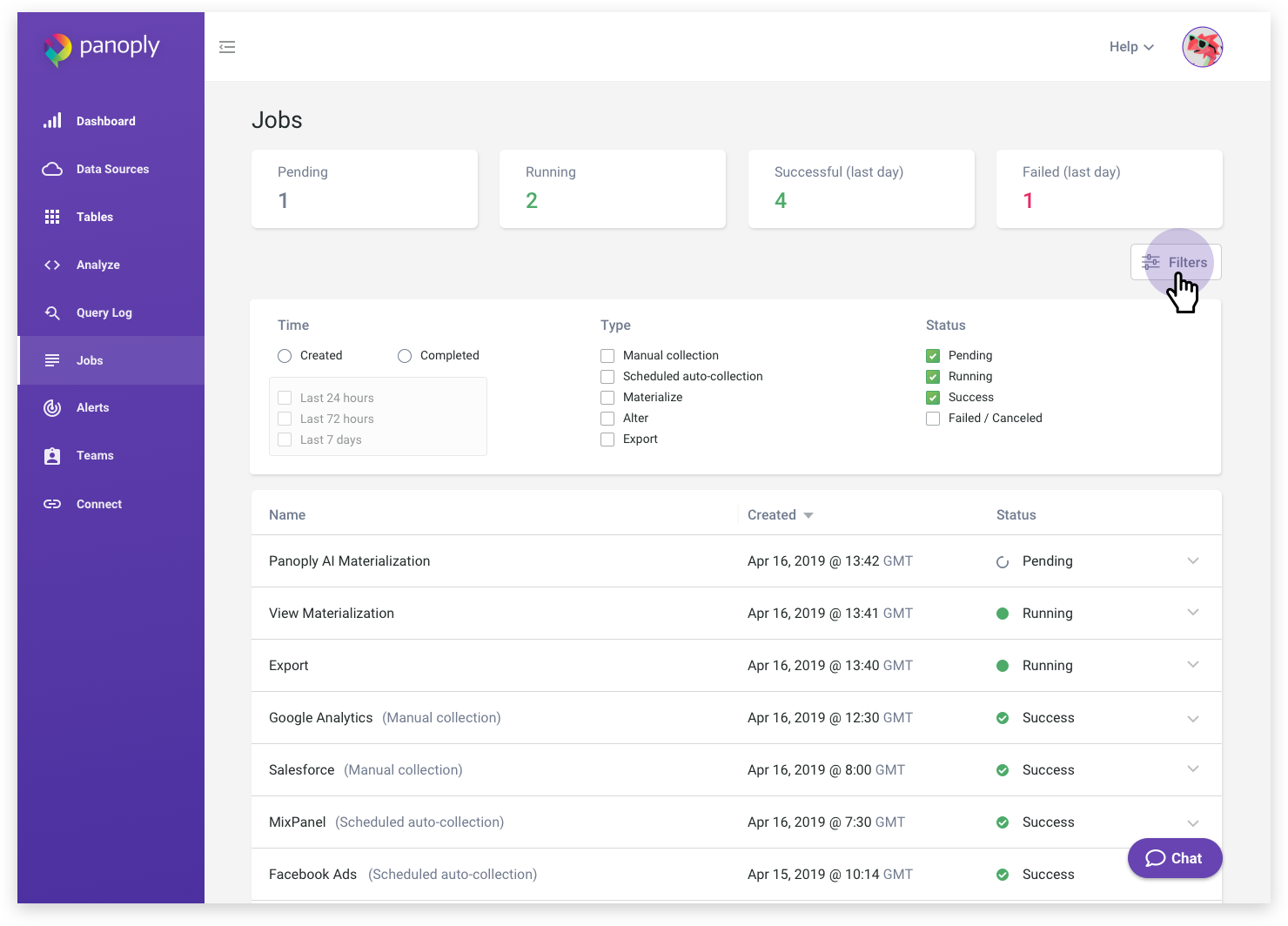Screen dimensions: 1288x926
Task: Expand the Salesforce job row
Action: 1193,769
